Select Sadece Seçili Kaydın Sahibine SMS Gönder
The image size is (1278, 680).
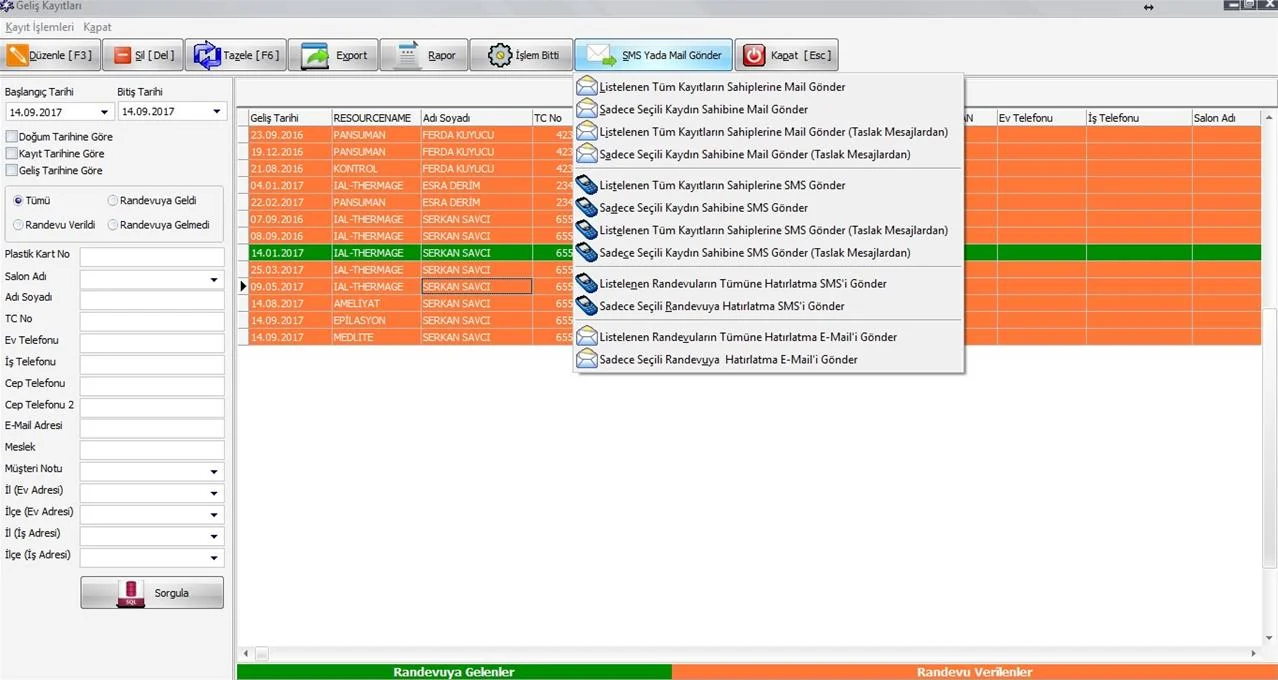pyautogui.click(x=768, y=208)
